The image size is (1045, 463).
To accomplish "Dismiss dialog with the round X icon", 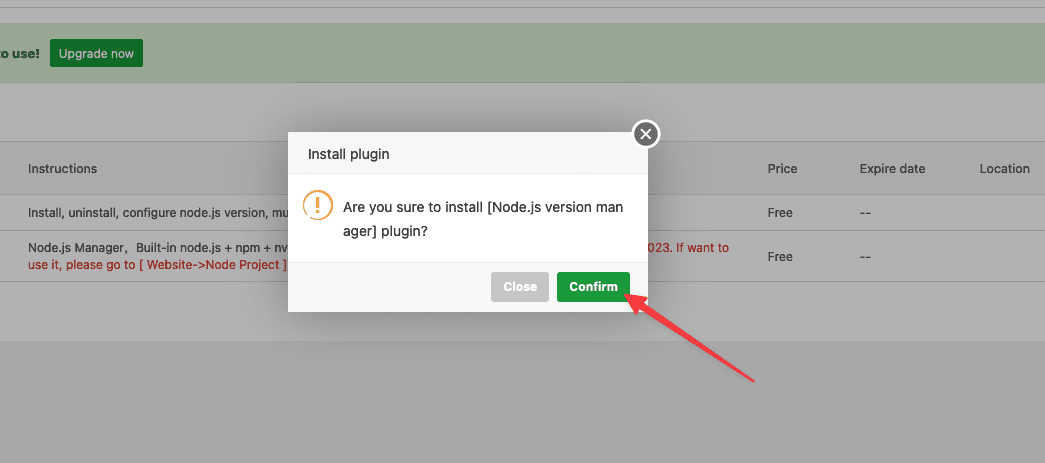I will click(x=646, y=134).
